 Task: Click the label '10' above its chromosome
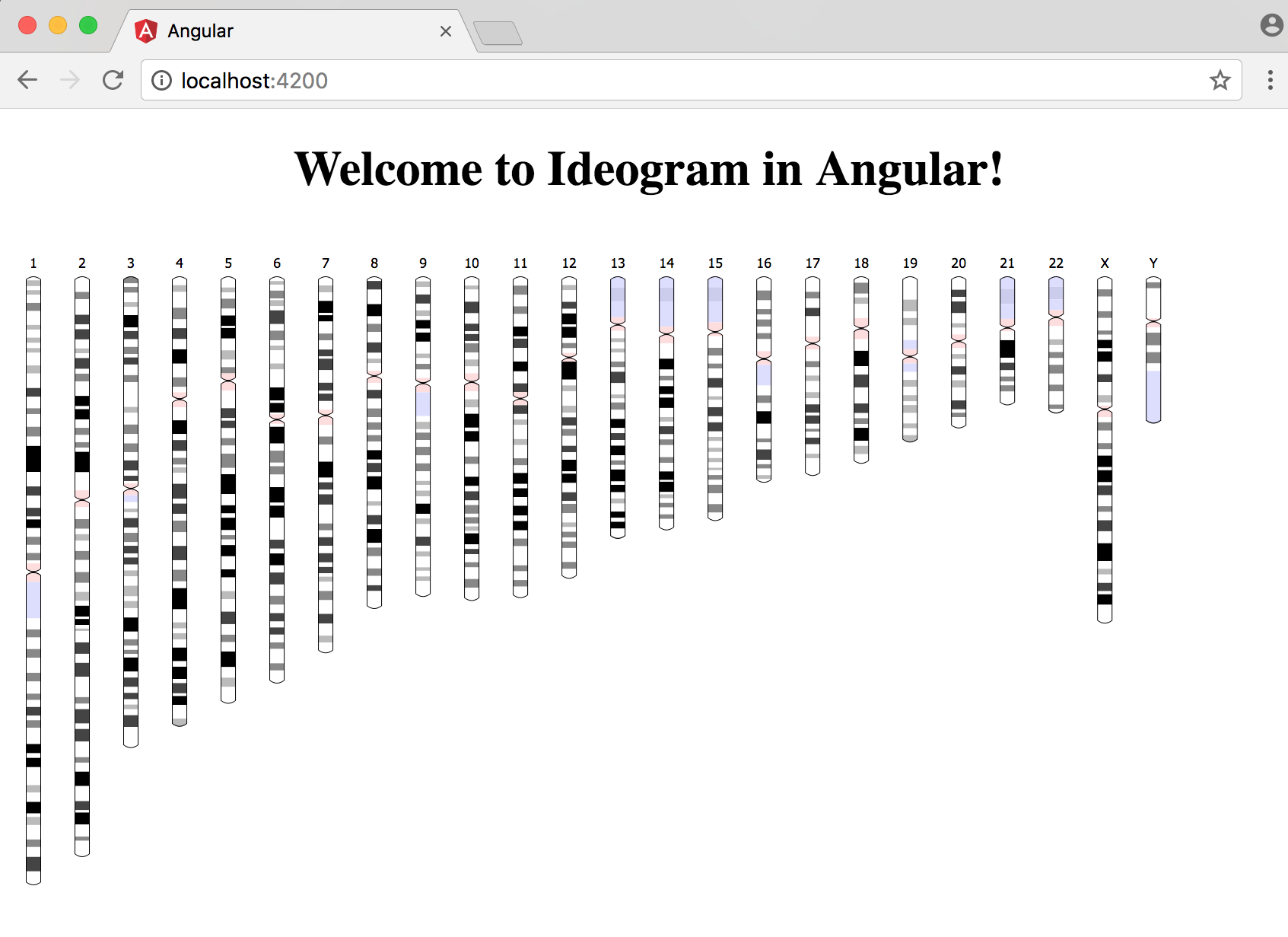(x=472, y=263)
